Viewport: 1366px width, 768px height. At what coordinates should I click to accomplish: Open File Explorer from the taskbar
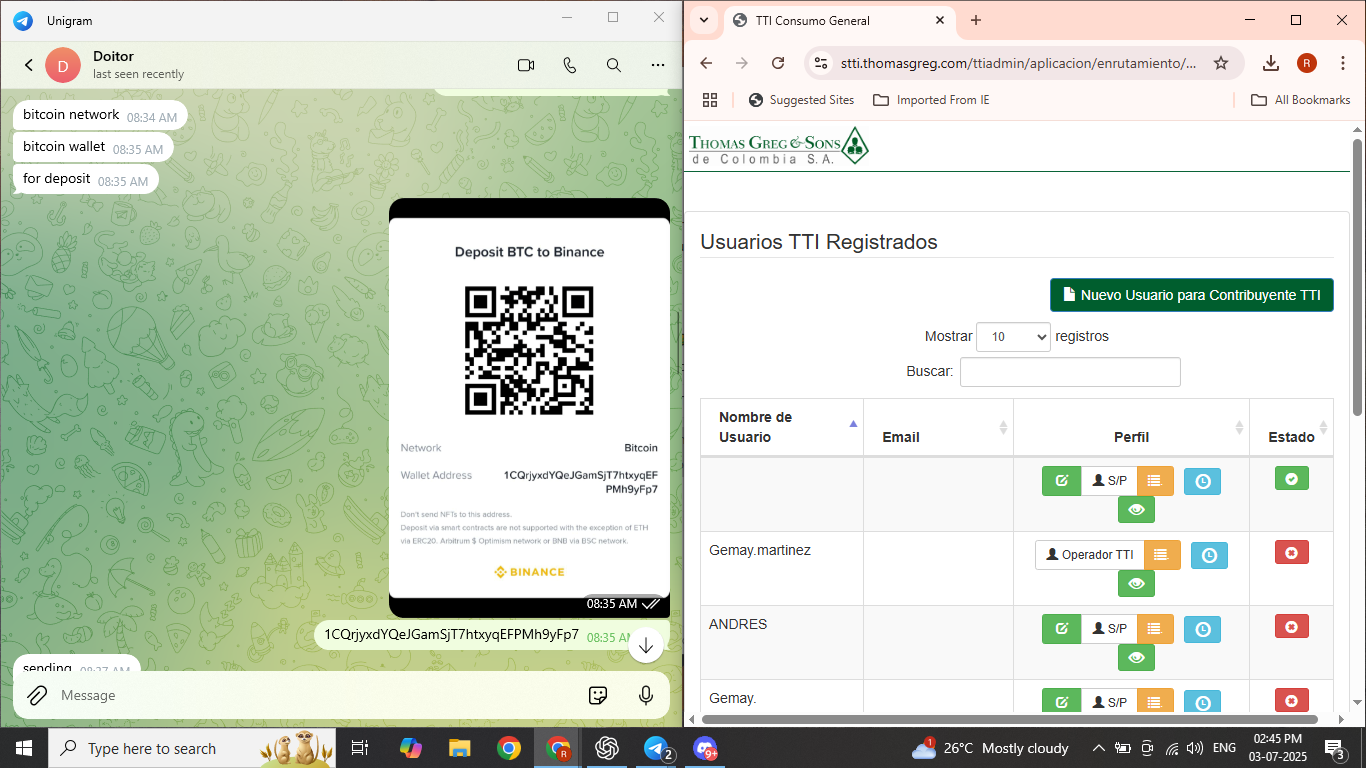(x=459, y=748)
